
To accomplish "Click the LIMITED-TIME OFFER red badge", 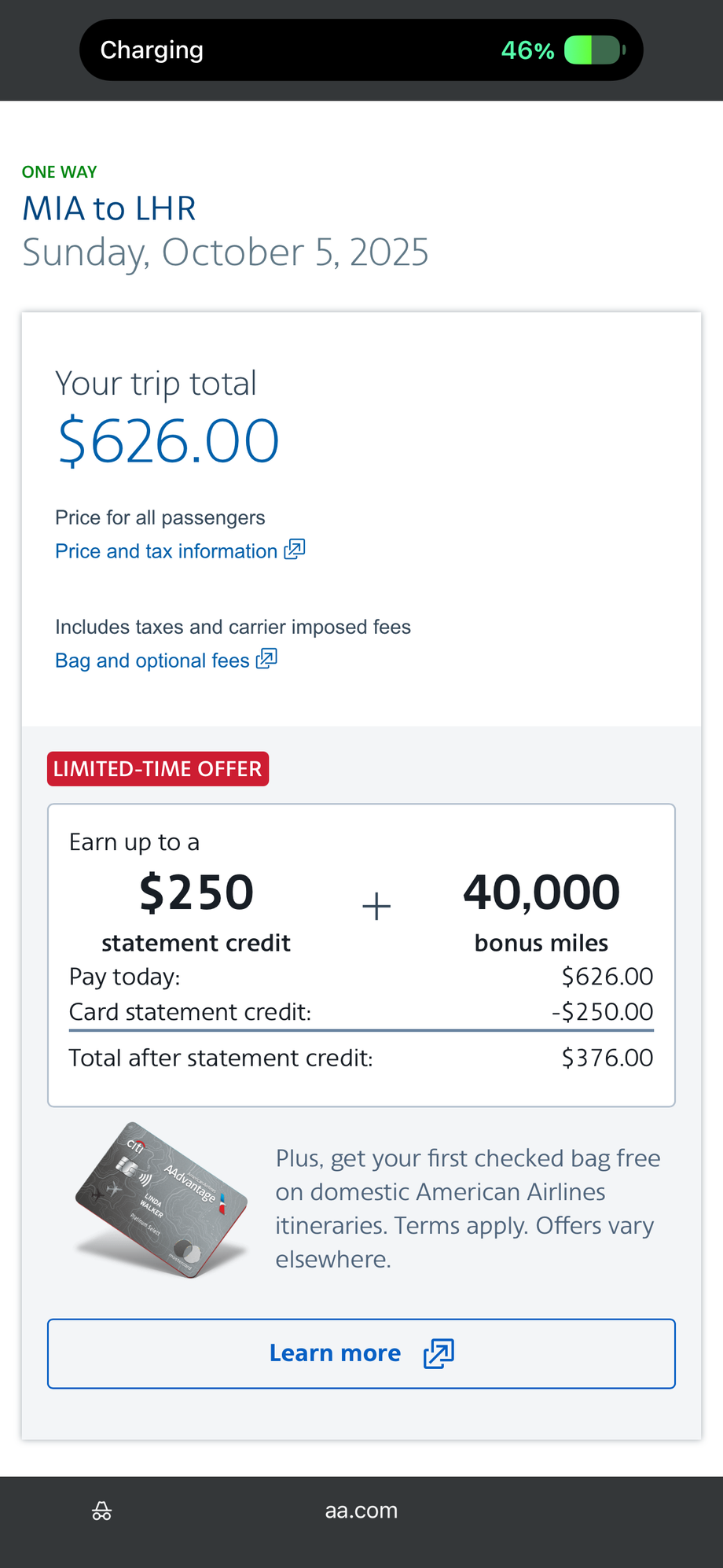I will (x=158, y=769).
